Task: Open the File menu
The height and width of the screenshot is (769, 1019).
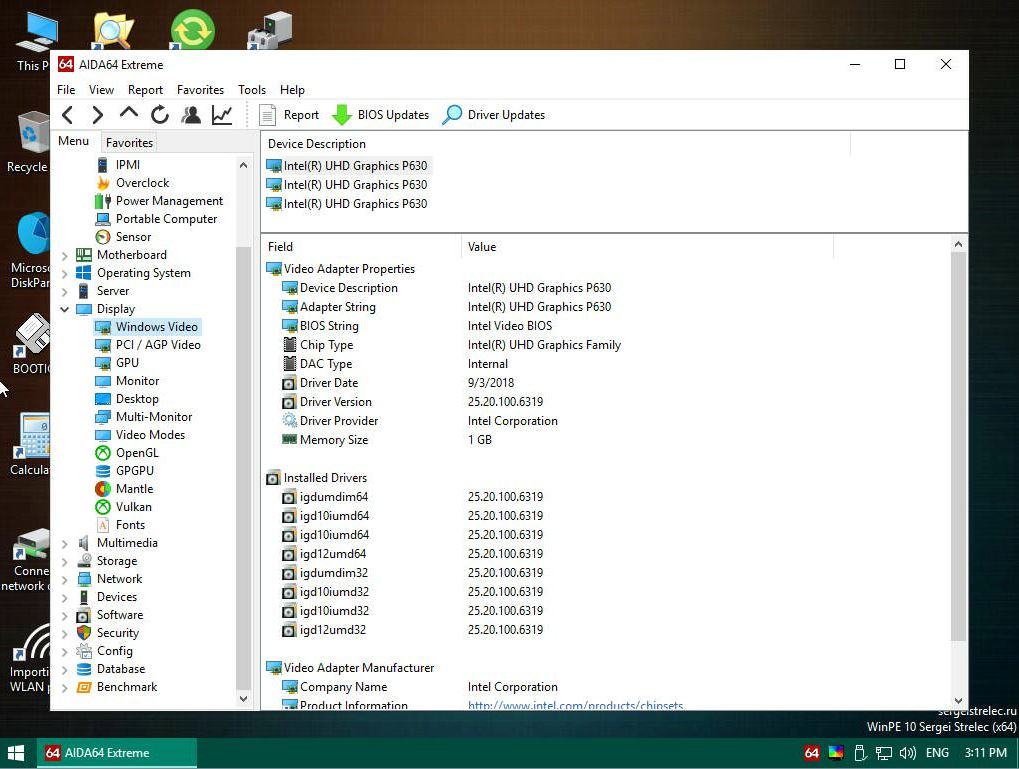Action: pyautogui.click(x=66, y=90)
